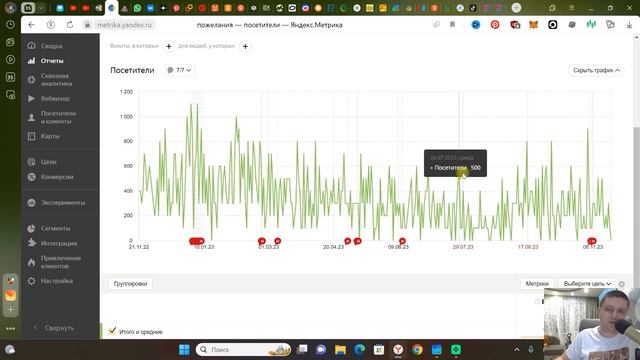The width and height of the screenshot is (640, 360).
Task: Open browser history clock icon in side panel
Action: tap(11, 24)
